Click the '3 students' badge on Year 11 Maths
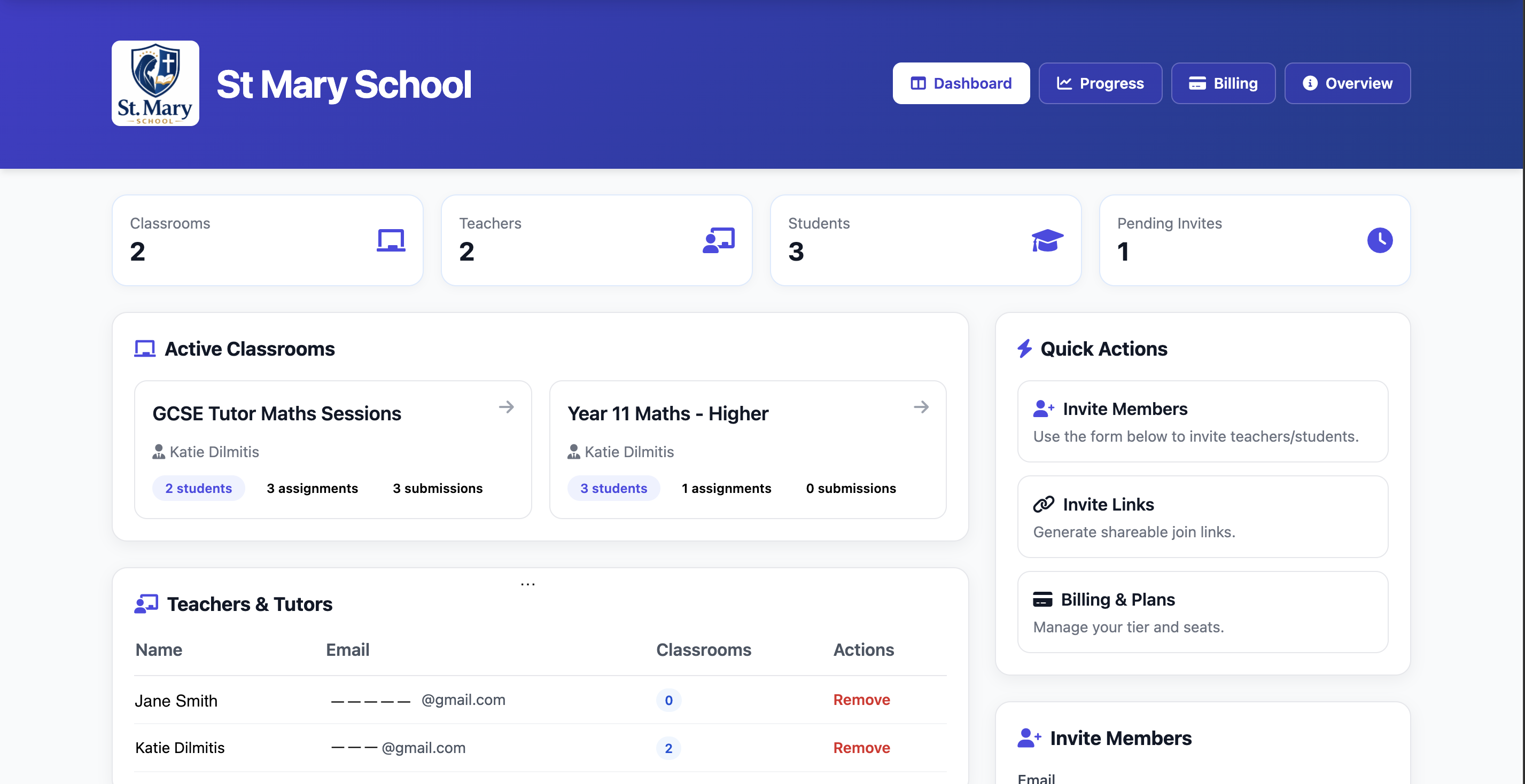The width and height of the screenshot is (1525, 784). pyautogui.click(x=613, y=488)
